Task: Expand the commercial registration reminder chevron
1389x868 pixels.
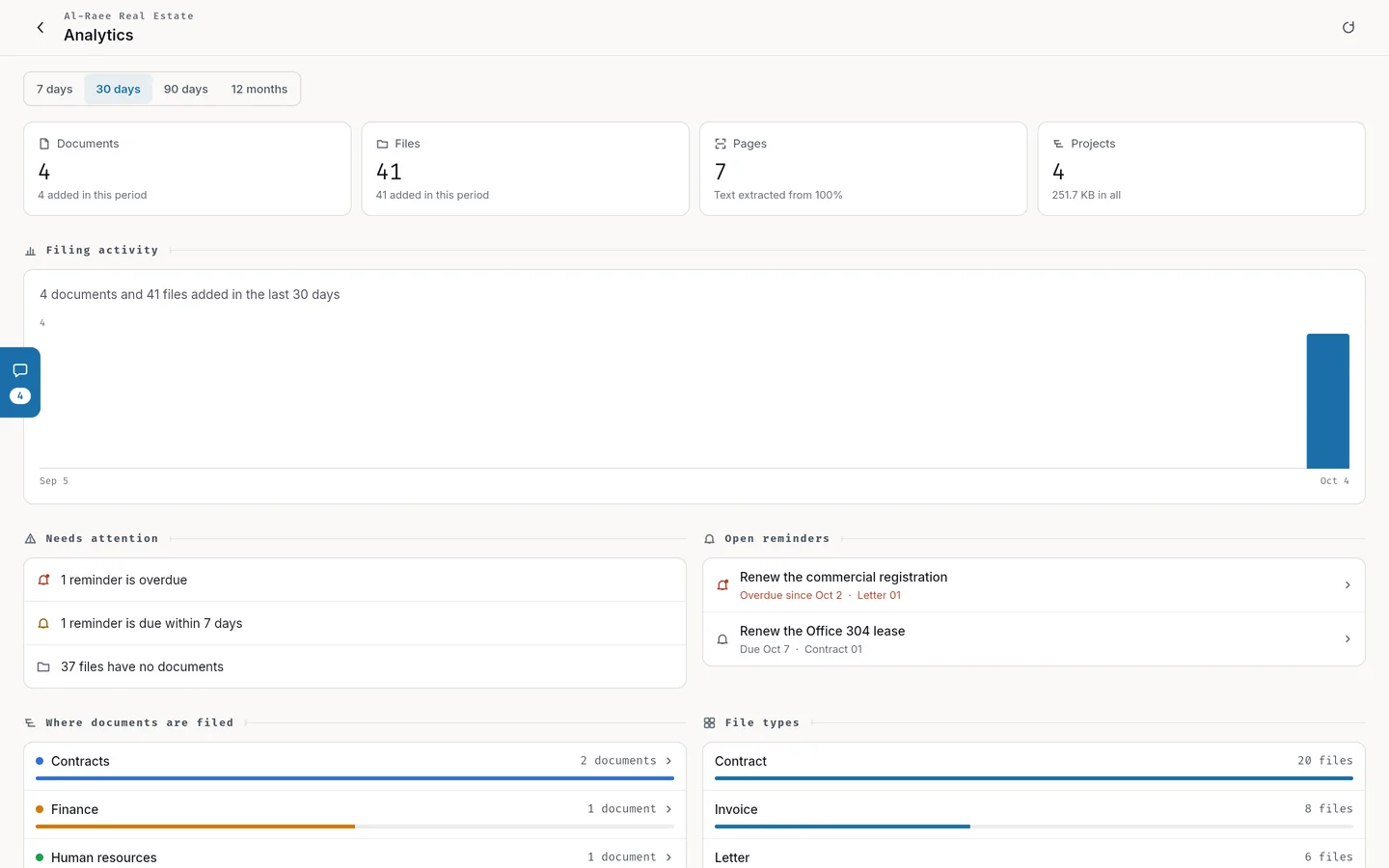Action: coord(1348,585)
